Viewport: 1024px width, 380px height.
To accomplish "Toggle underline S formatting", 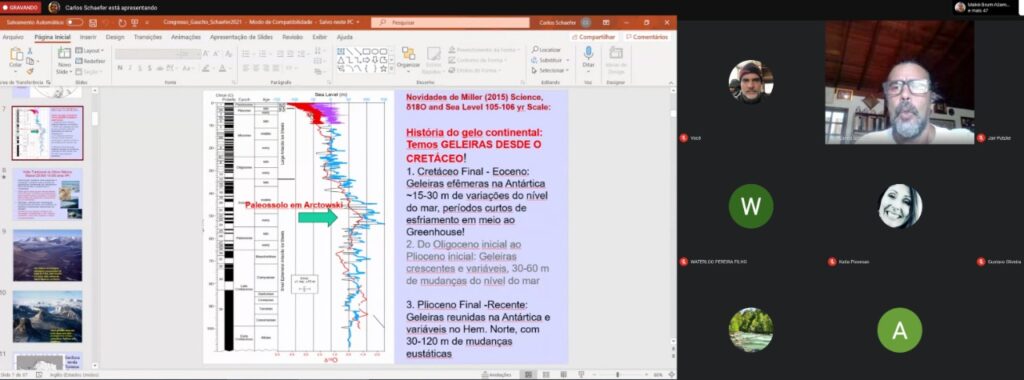I will click(x=140, y=68).
